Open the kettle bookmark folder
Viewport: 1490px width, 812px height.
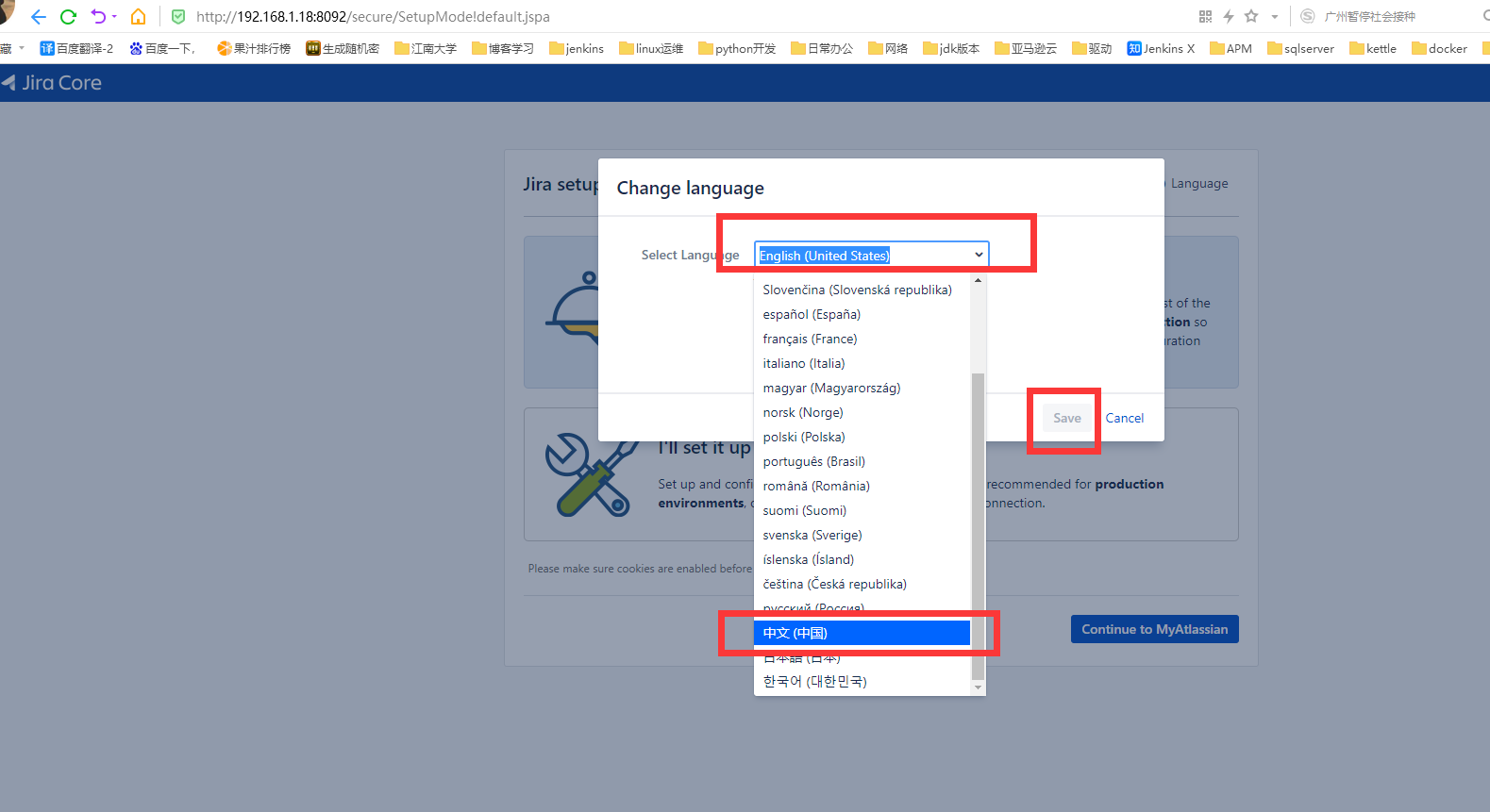pos(1373,48)
